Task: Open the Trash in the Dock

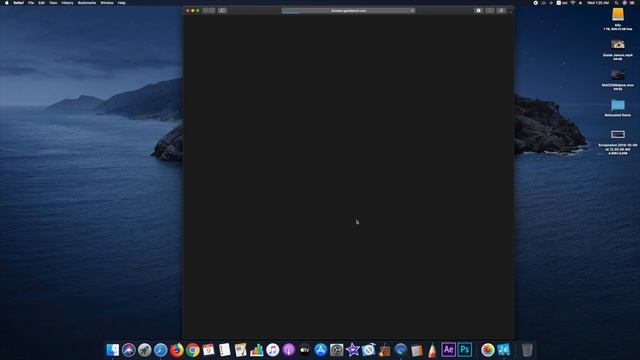Action: click(527, 350)
